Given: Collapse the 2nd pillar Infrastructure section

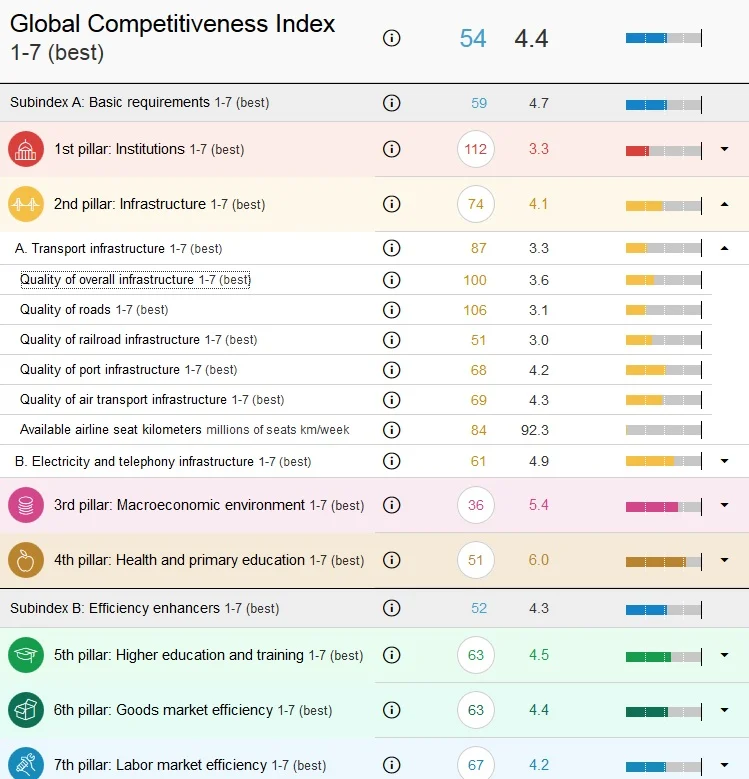Looking at the screenshot, I should (x=725, y=204).
